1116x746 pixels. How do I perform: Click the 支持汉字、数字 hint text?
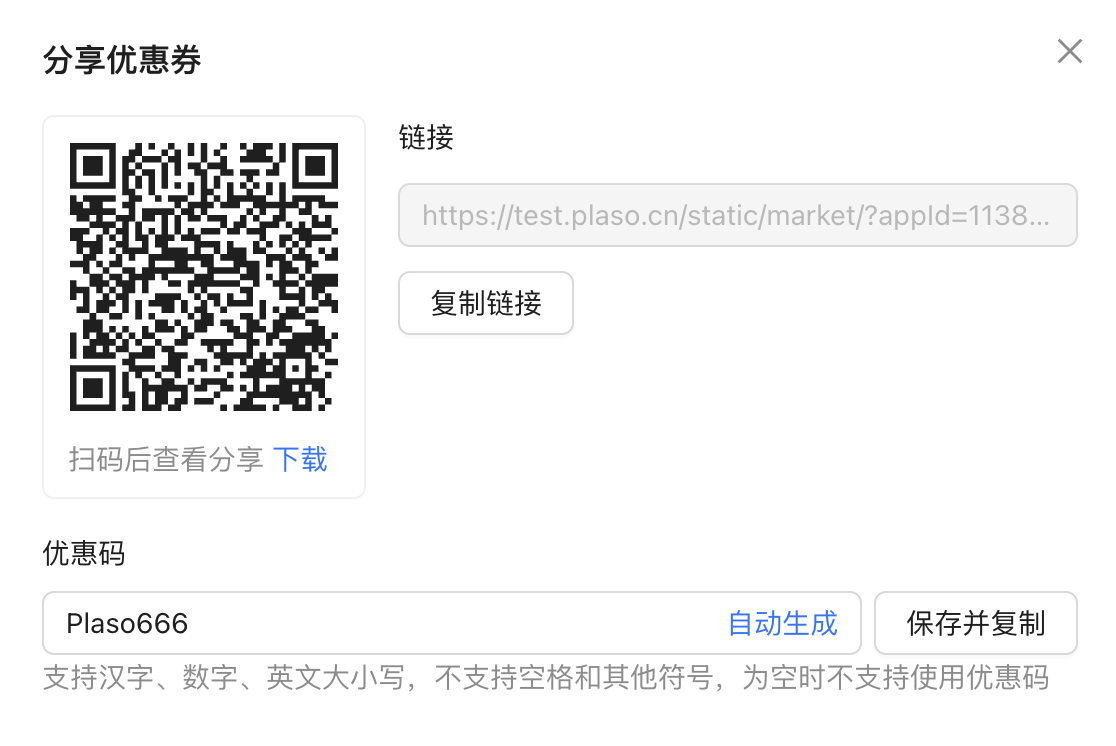140,678
